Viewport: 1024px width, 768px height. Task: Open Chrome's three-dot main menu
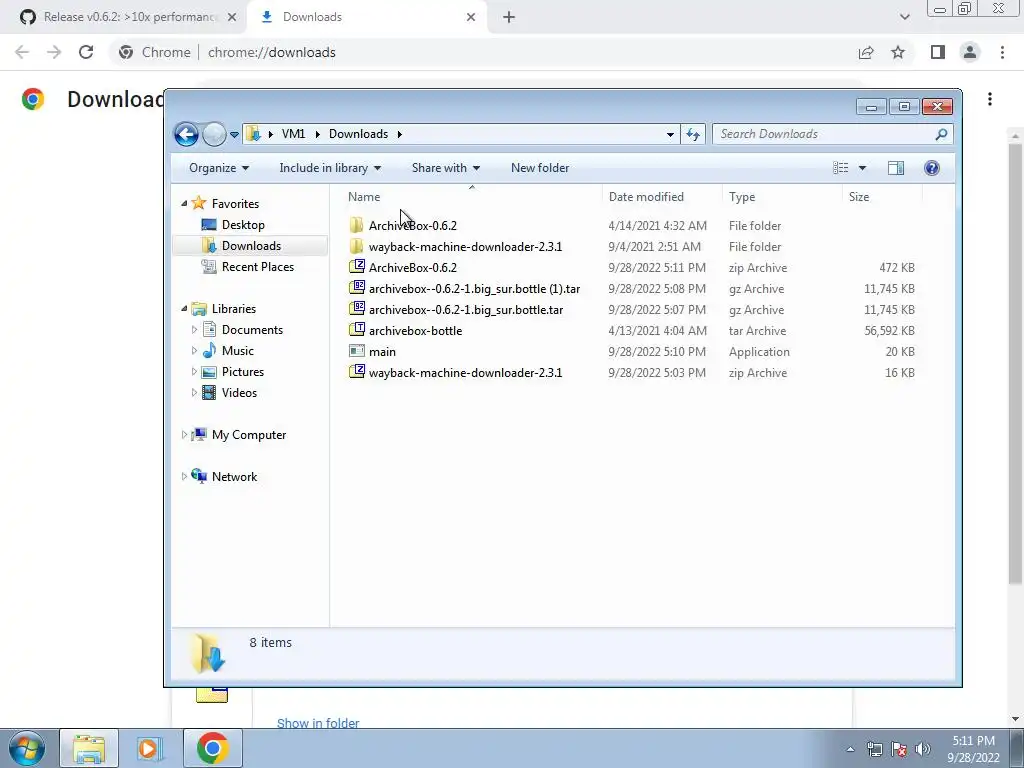[1002, 52]
